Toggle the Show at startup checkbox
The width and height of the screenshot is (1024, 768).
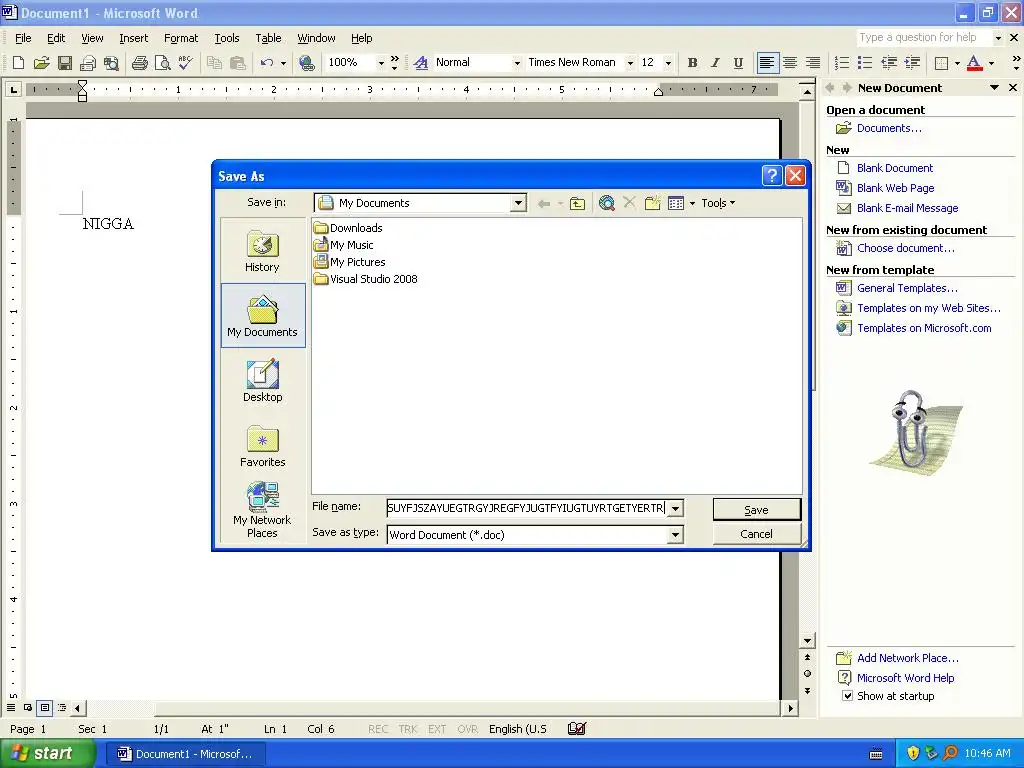(847, 696)
